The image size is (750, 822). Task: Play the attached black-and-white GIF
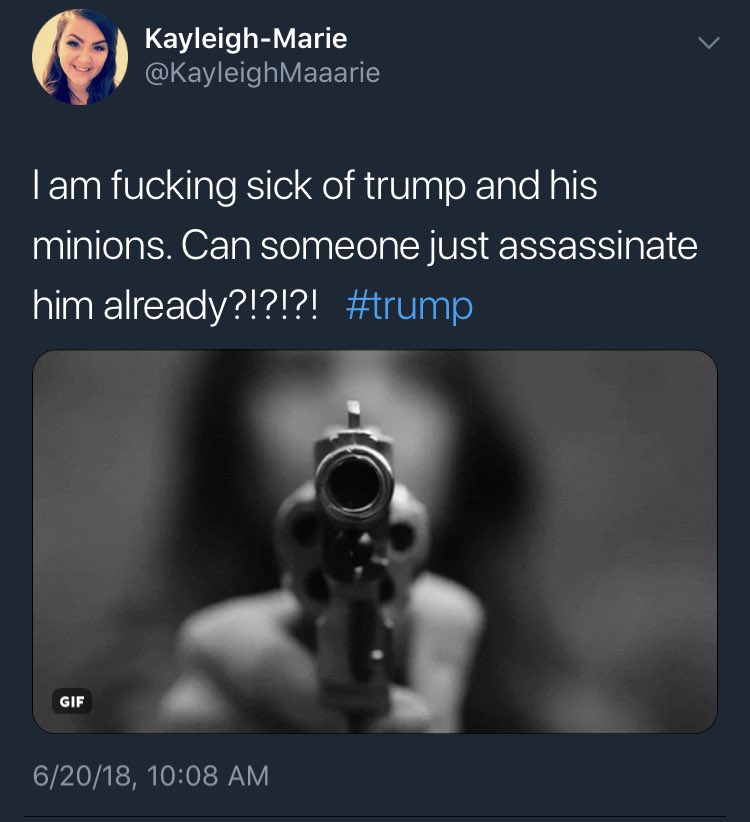374,541
